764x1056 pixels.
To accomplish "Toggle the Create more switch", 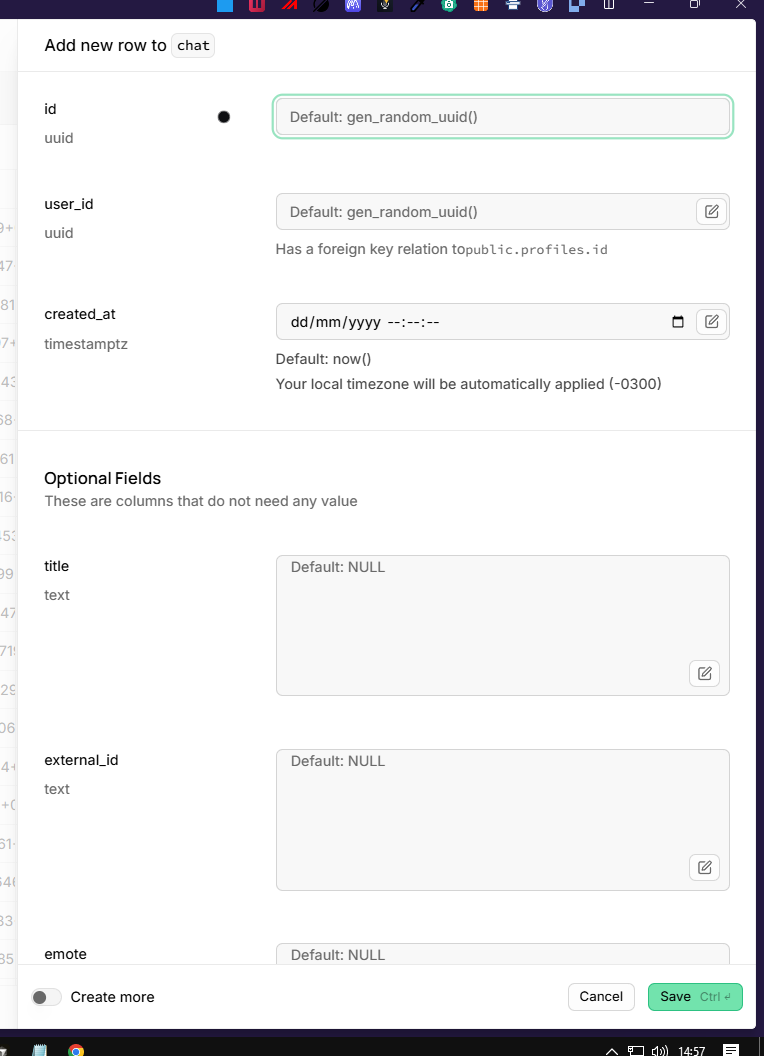I will pos(46,997).
